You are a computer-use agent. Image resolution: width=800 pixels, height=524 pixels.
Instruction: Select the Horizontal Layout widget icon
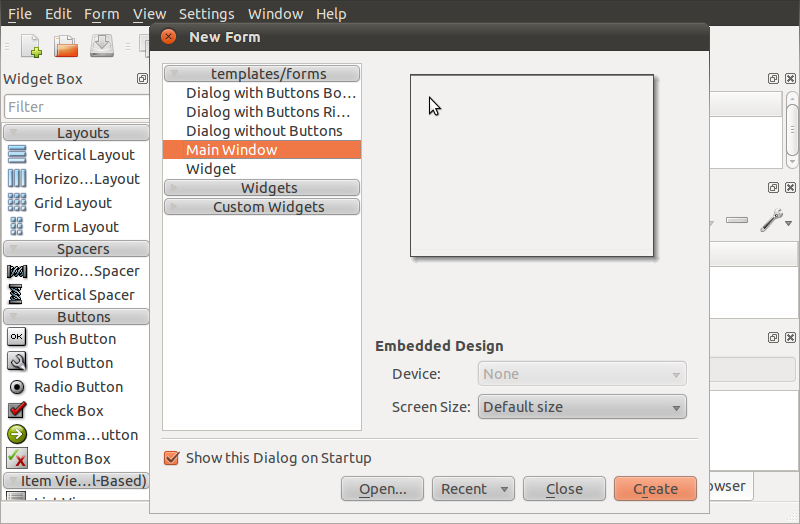[x=17, y=179]
